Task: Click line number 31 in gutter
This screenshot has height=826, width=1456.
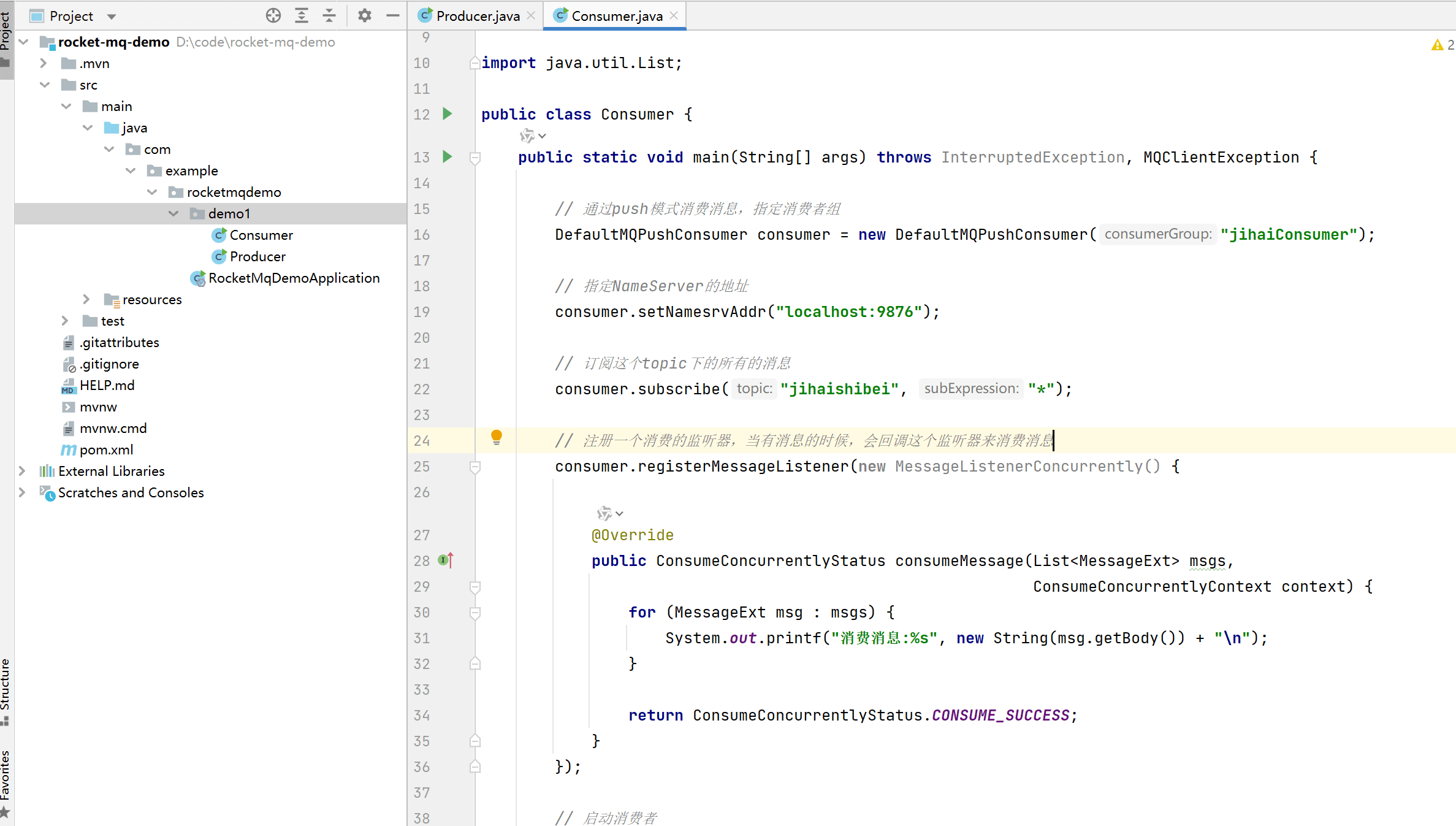Action: tap(421, 638)
